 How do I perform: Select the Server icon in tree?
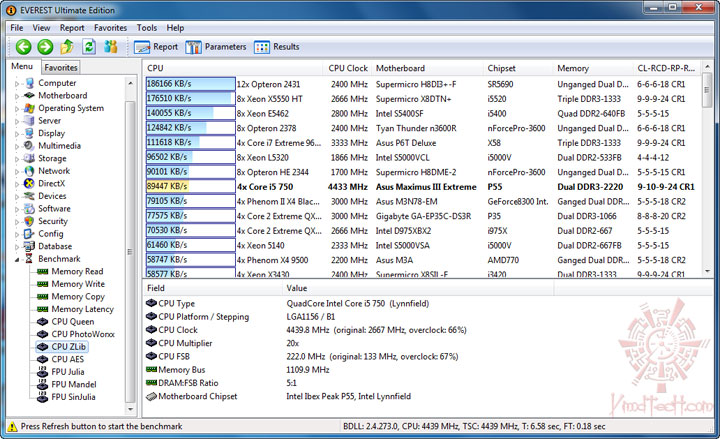(x=29, y=121)
